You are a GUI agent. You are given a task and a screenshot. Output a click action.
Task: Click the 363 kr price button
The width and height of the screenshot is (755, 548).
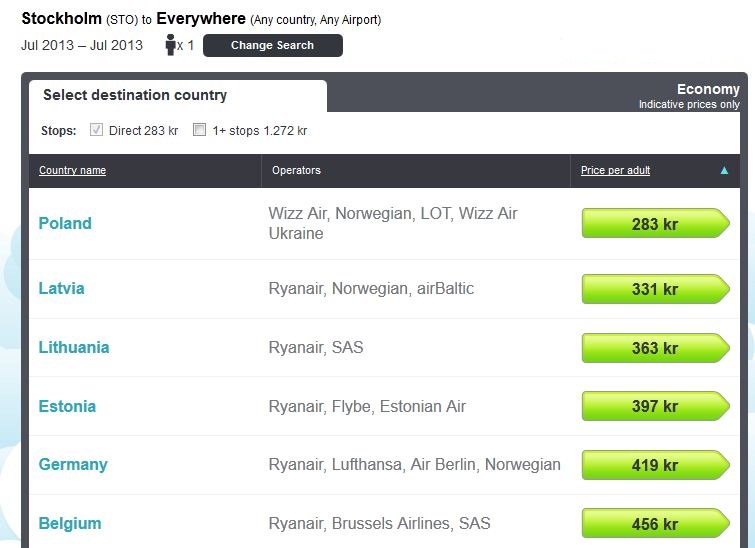point(655,348)
